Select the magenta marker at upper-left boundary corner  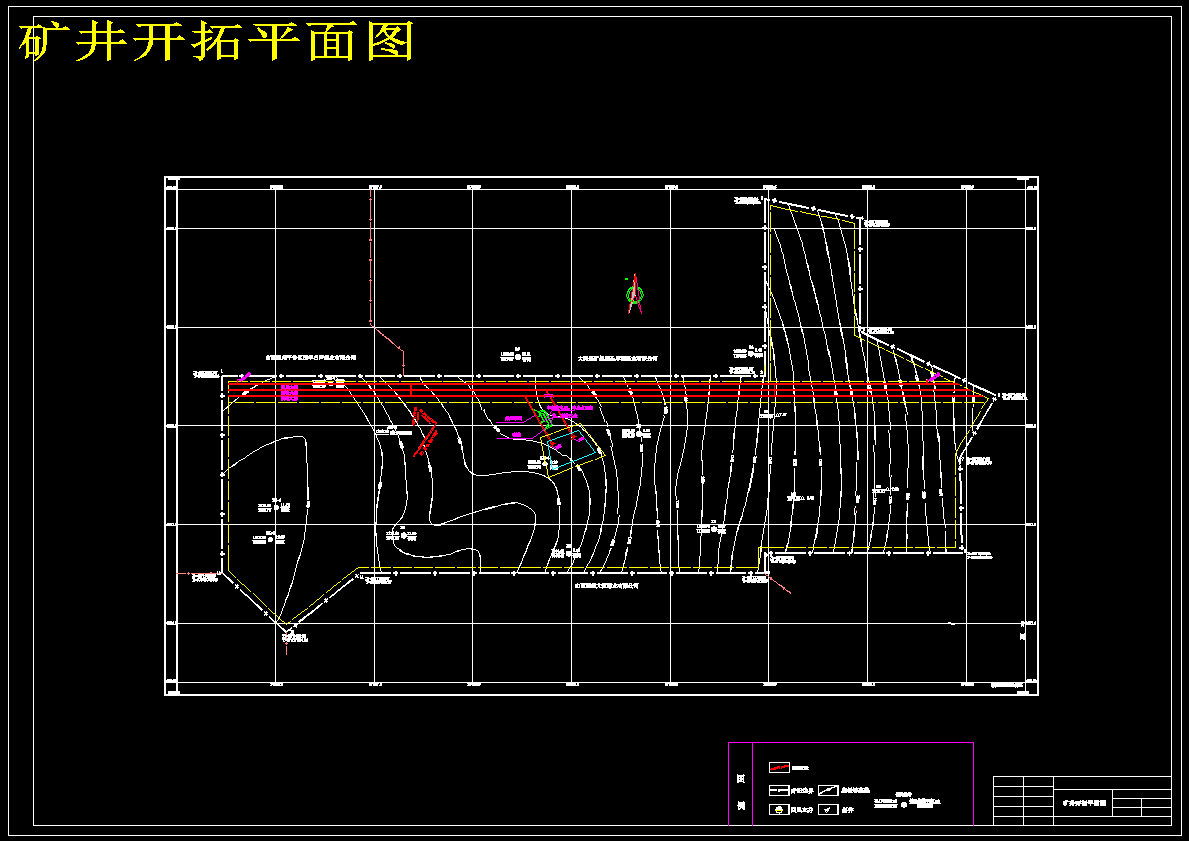point(243,376)
